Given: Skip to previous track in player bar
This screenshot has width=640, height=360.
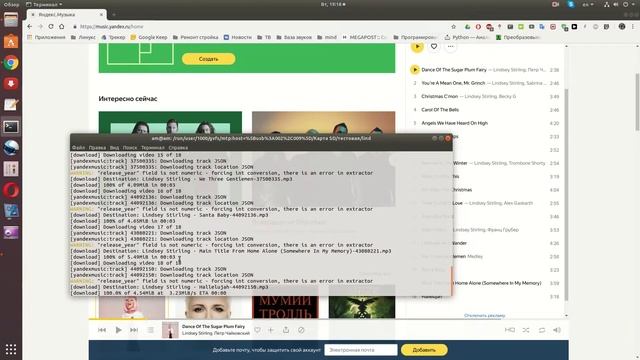Looking at the screenshot, I should 102,330.
